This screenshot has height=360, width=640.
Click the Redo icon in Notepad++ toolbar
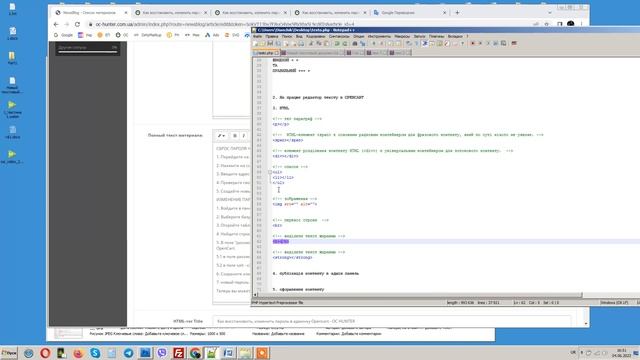point(345,43)
